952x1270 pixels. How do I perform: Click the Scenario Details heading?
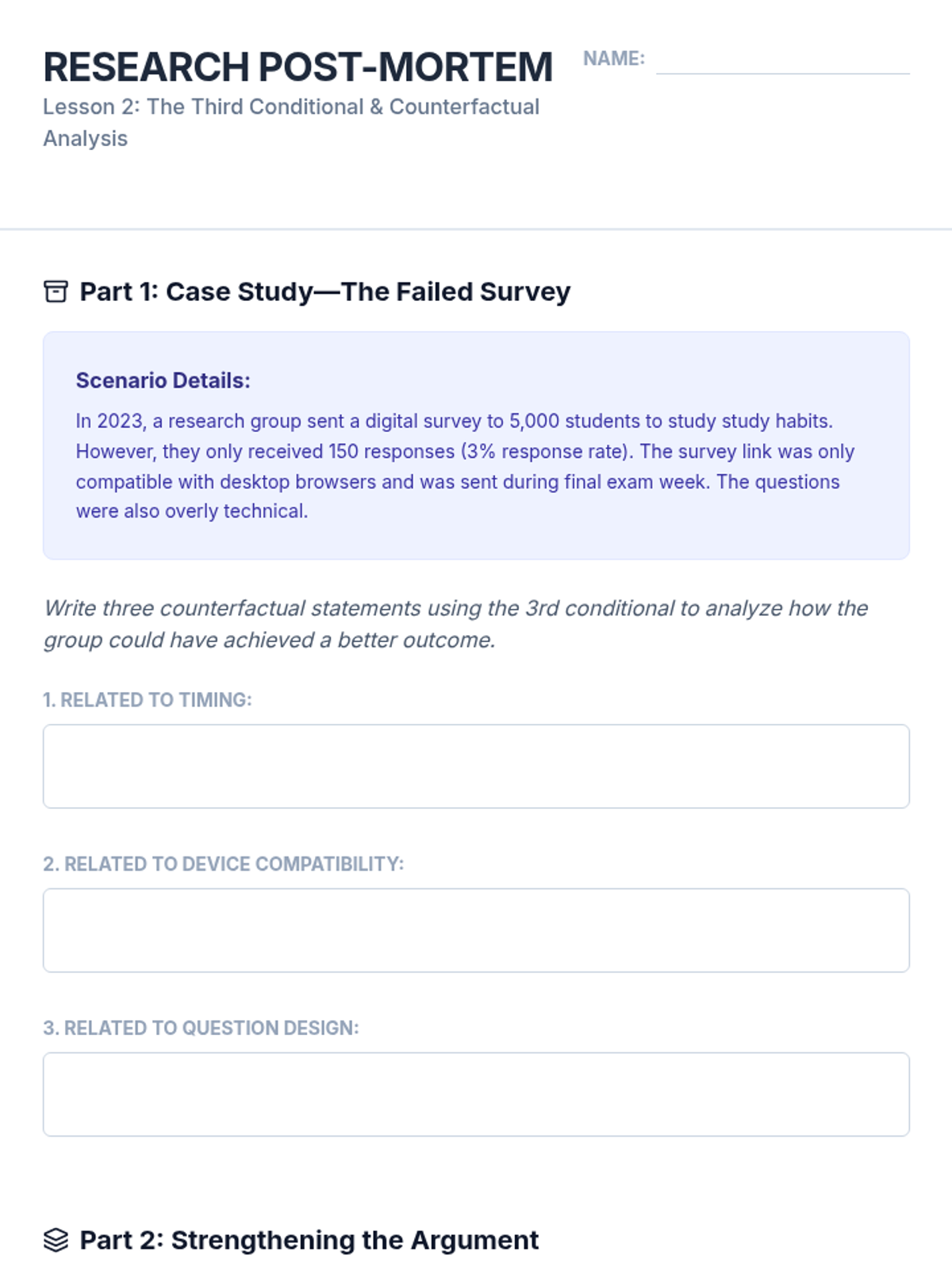pyautogui.click(x=163, y=380)
